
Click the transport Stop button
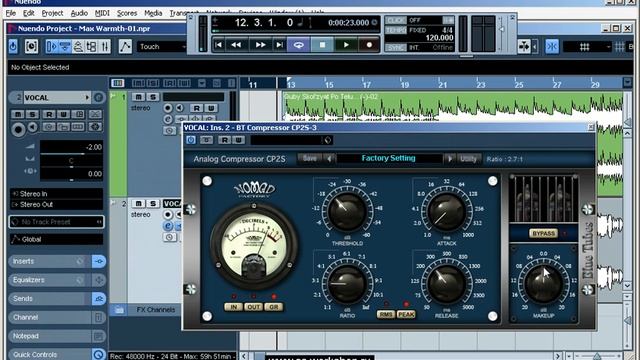click(322, 45)
